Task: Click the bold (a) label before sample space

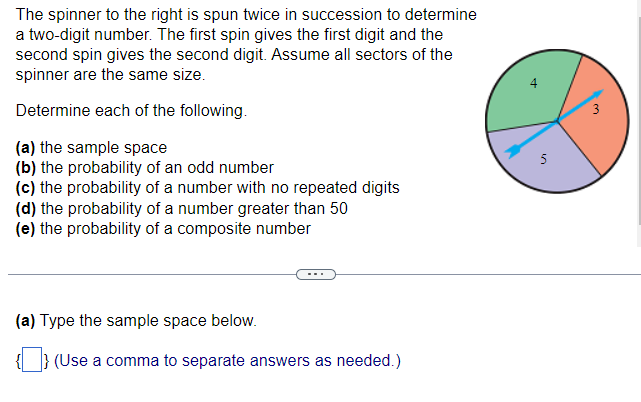Action: click(25, 147)
